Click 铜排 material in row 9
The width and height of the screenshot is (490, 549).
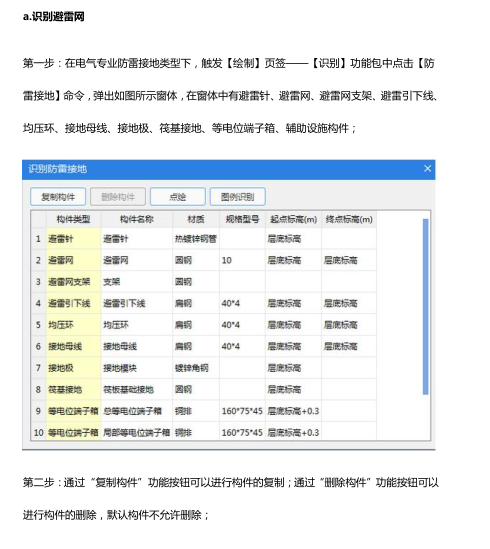[x=196, y=411]
